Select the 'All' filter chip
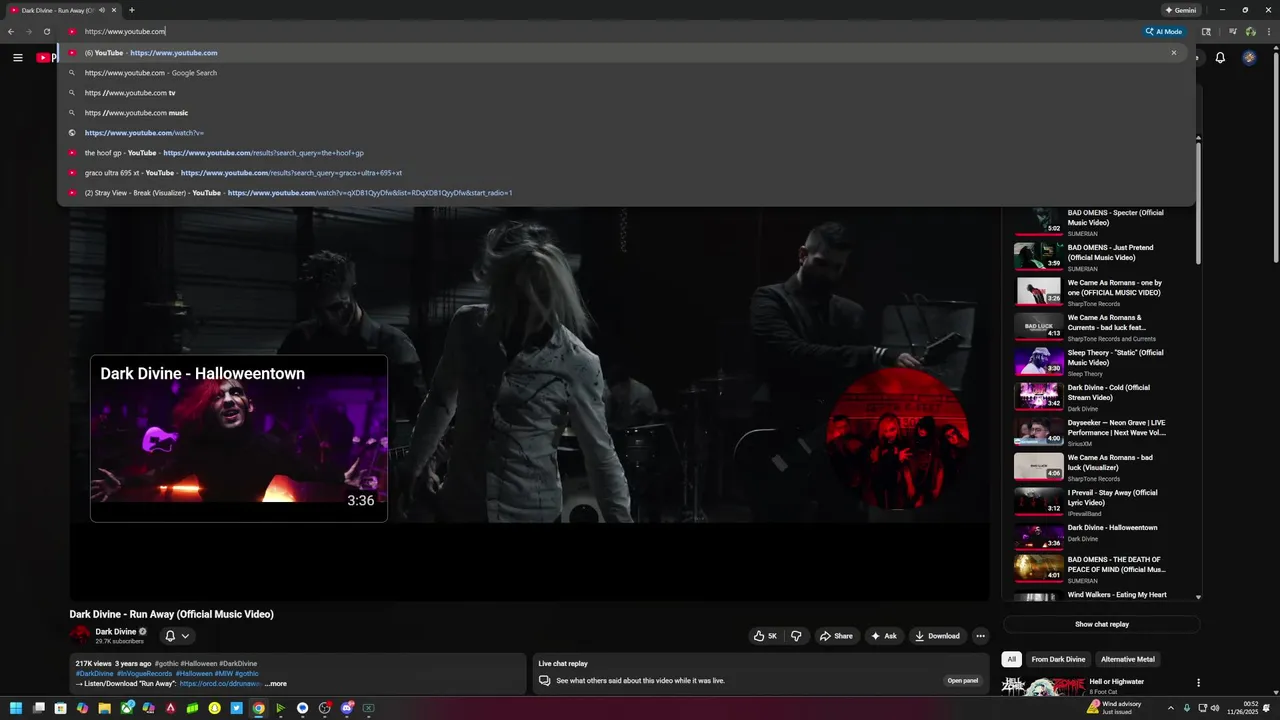This screenshot has height=720, width=1280. click(x=1012, y=659)
